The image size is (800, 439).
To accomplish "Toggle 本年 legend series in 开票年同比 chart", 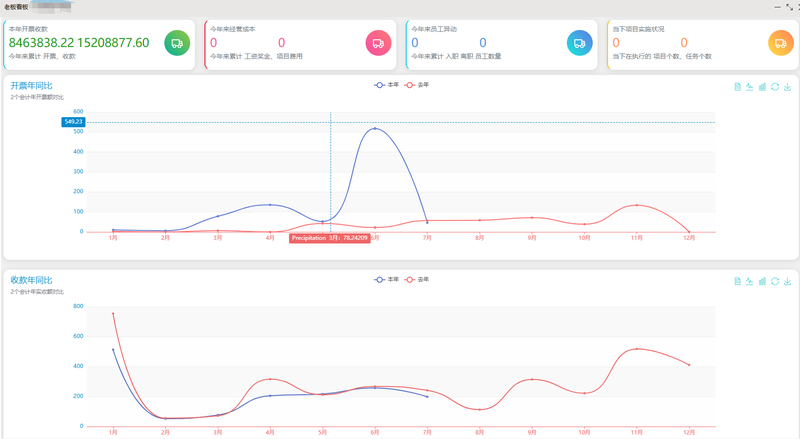I will point(386,85).
